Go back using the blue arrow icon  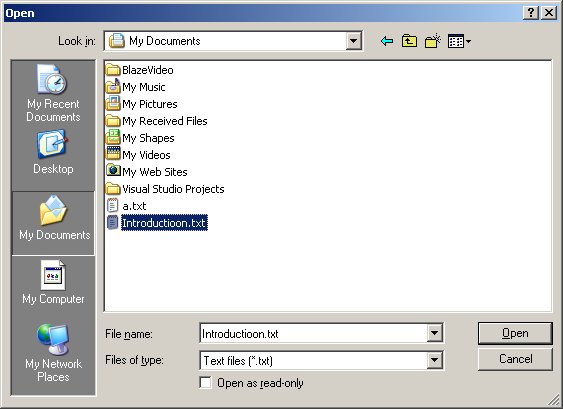pyautogui.click(x=387, y=41)
